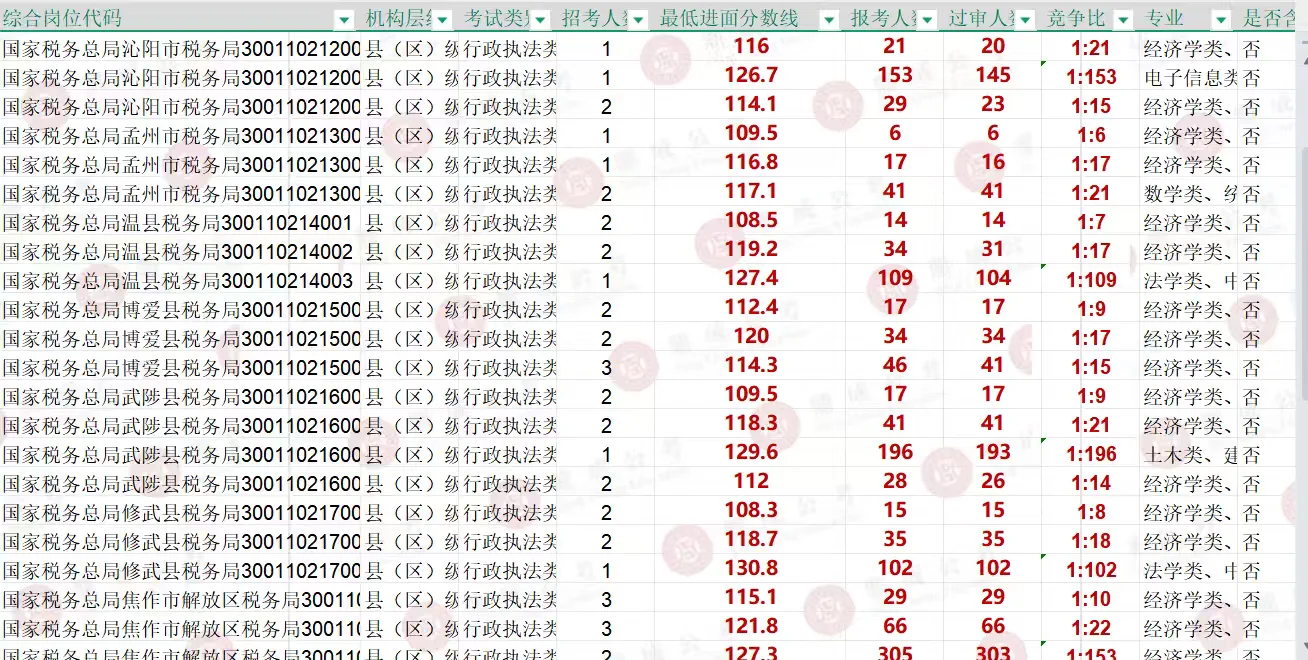Select the 过审人数 cell showing 26
This screenshot has height=660, width=1308.
coord(993,481)
